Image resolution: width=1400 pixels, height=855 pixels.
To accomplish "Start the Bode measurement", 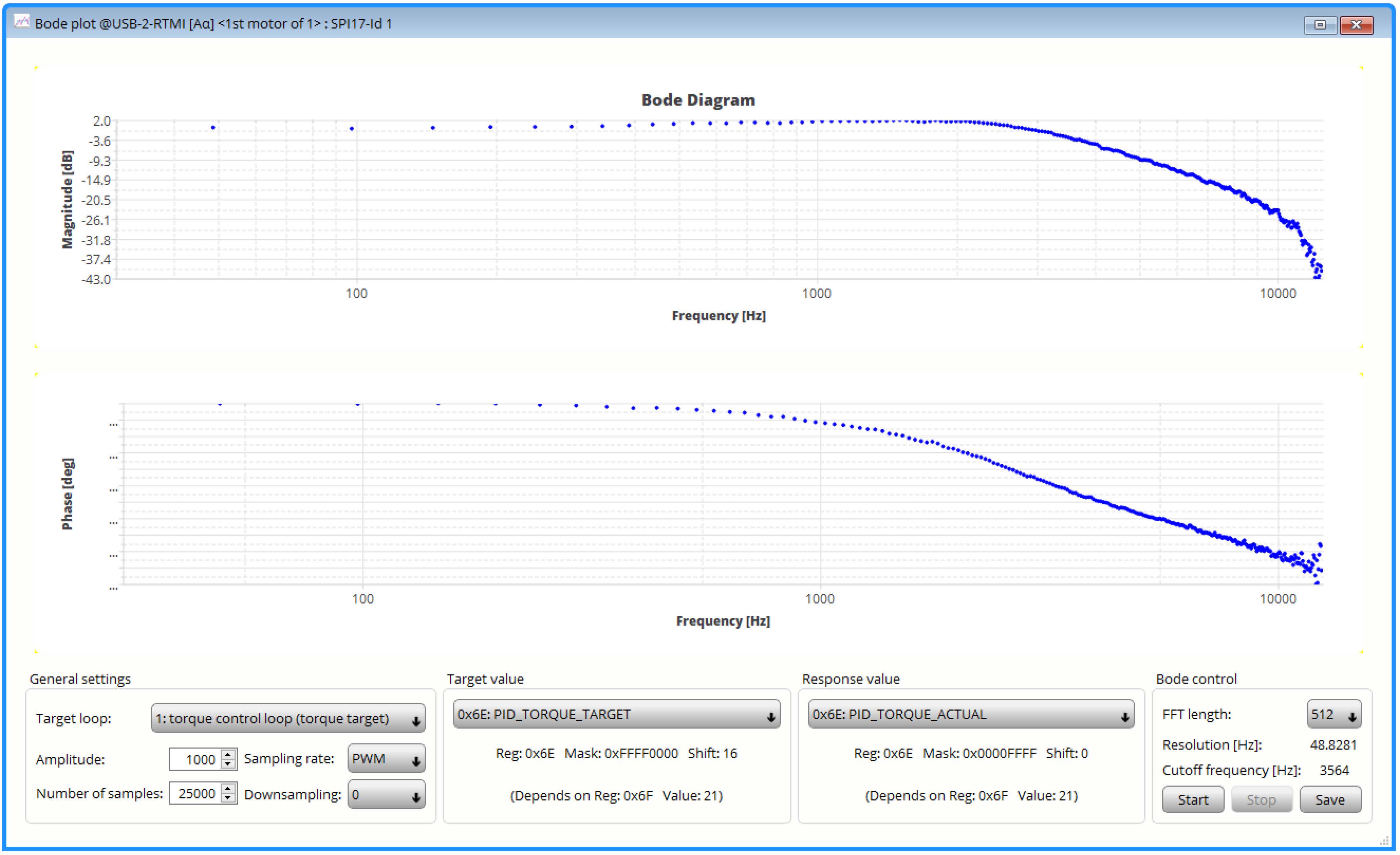I will pyautogui.click(x=1193, y=800).
